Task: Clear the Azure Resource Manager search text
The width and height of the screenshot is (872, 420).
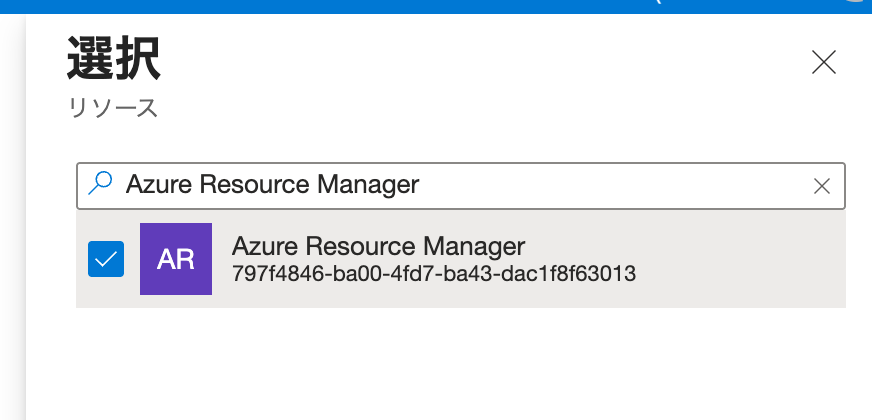Action: [822, 185]
